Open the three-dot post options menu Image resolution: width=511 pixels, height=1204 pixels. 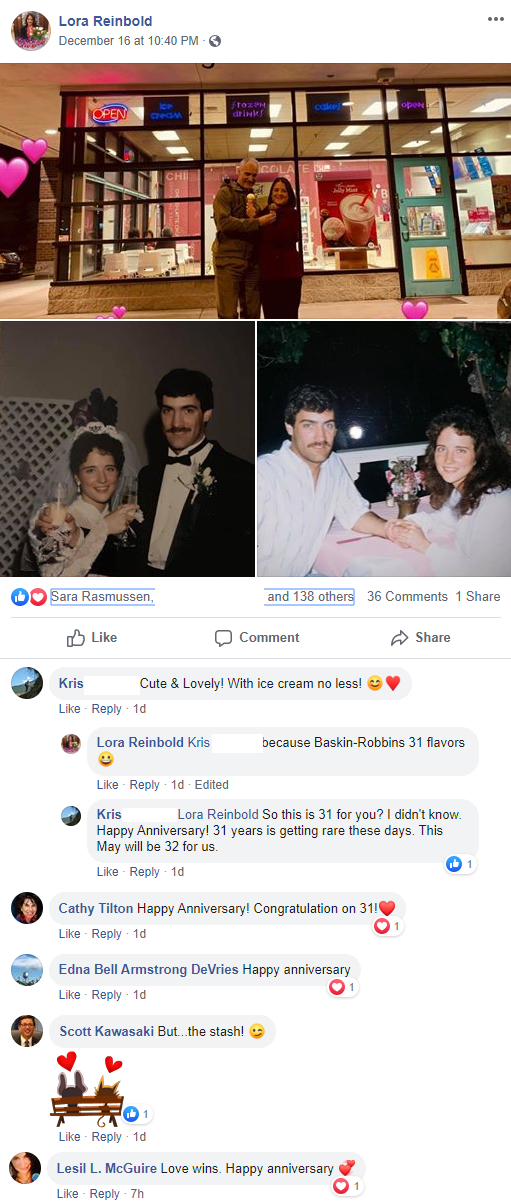(x=495, y=19)
